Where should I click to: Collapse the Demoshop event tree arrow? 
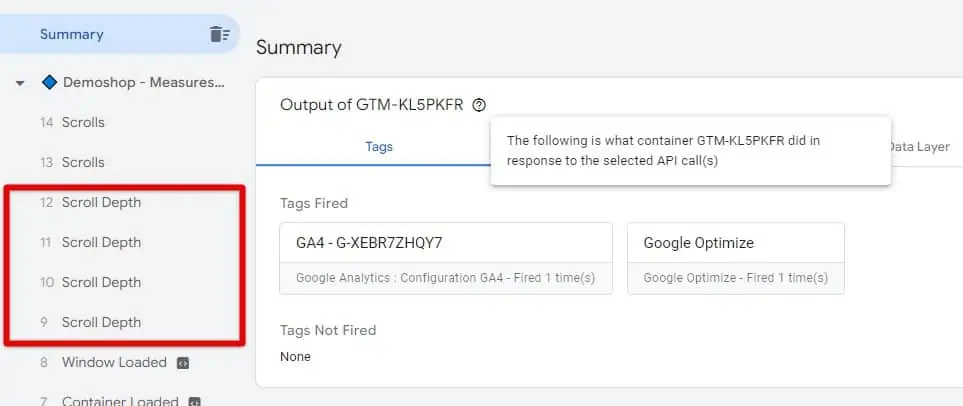point(20,83)
